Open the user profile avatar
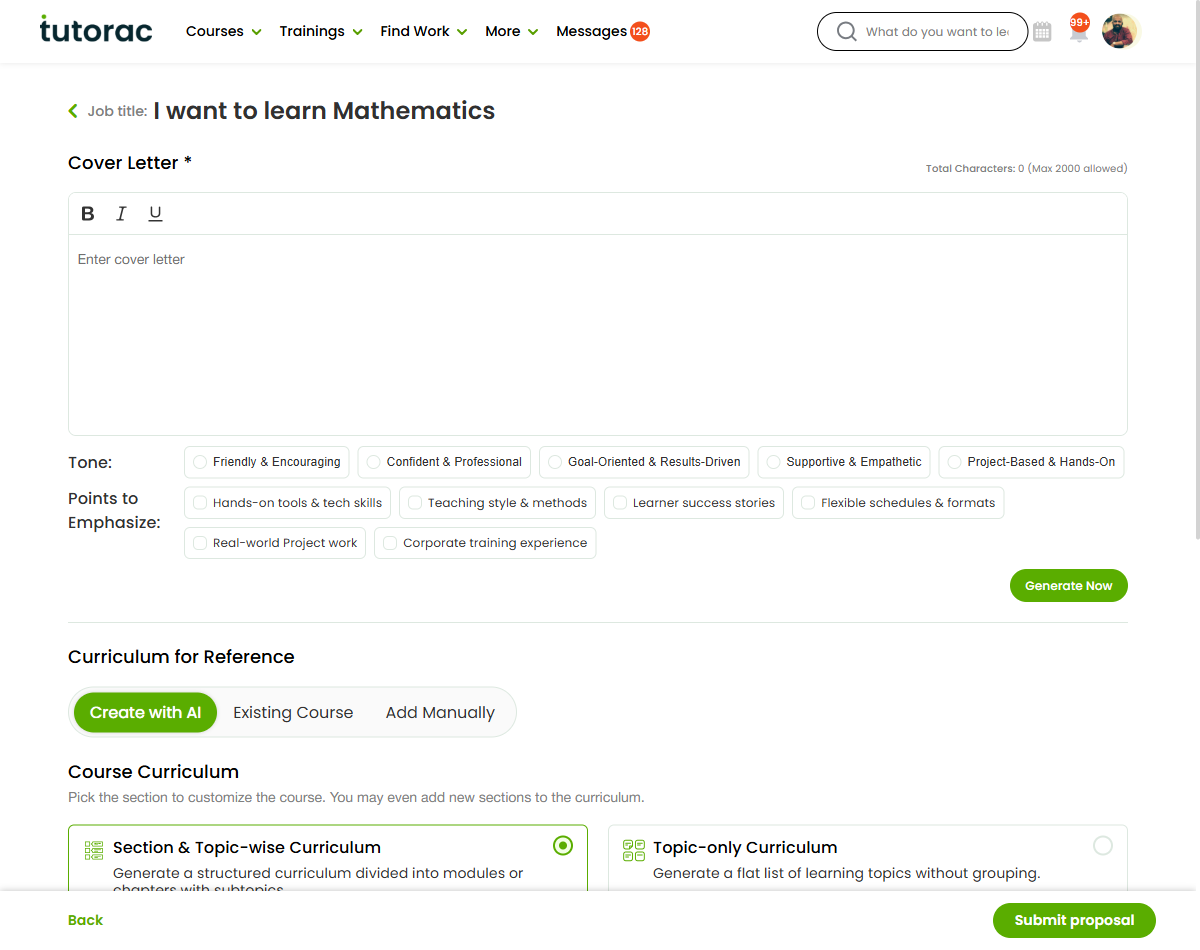This screenshot has width=1200, height=950. click(x=1121, y=32)
